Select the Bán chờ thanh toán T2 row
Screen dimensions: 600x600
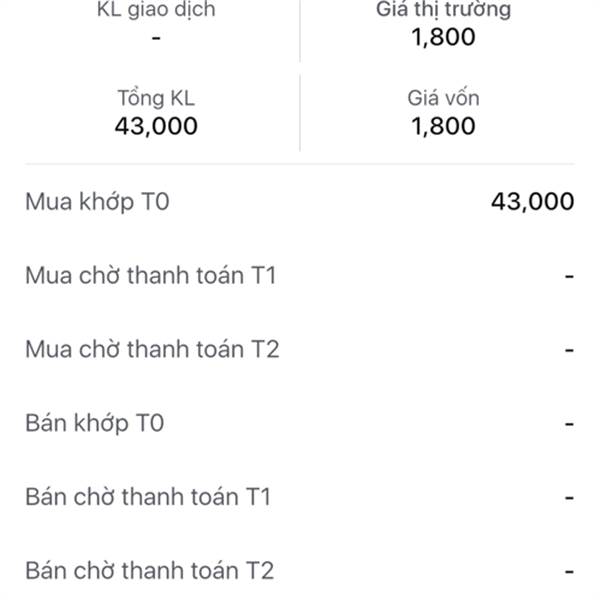[x=149, y=571]
